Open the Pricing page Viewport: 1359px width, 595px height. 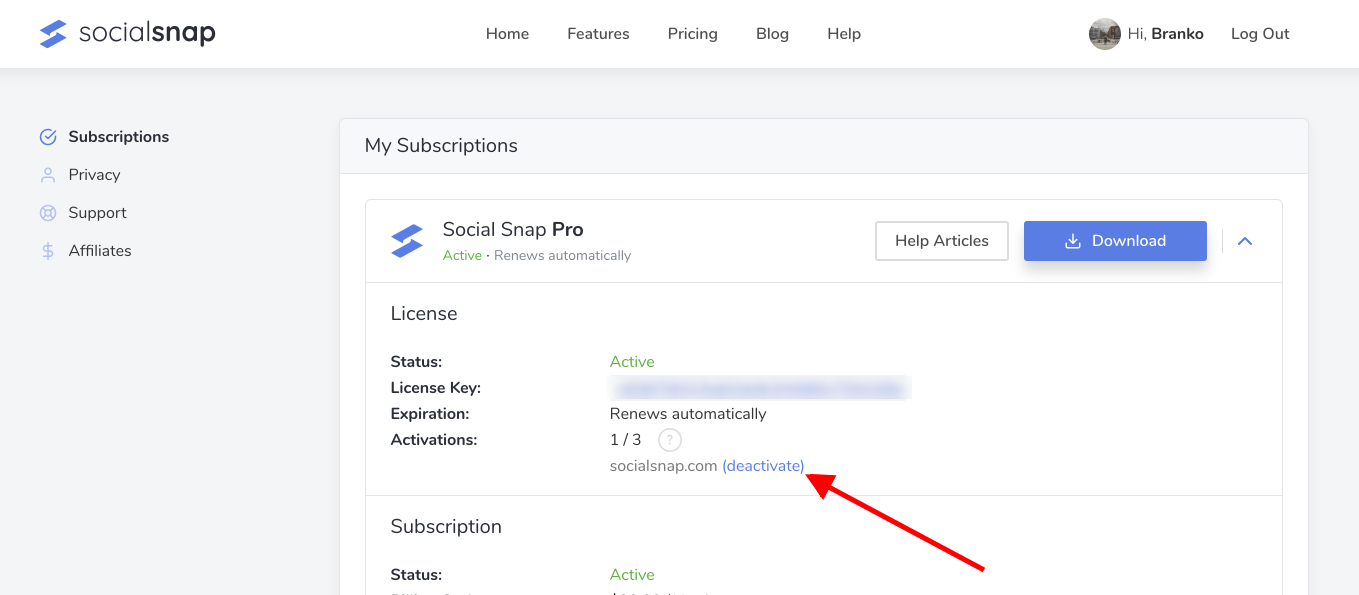pos(692,33)
